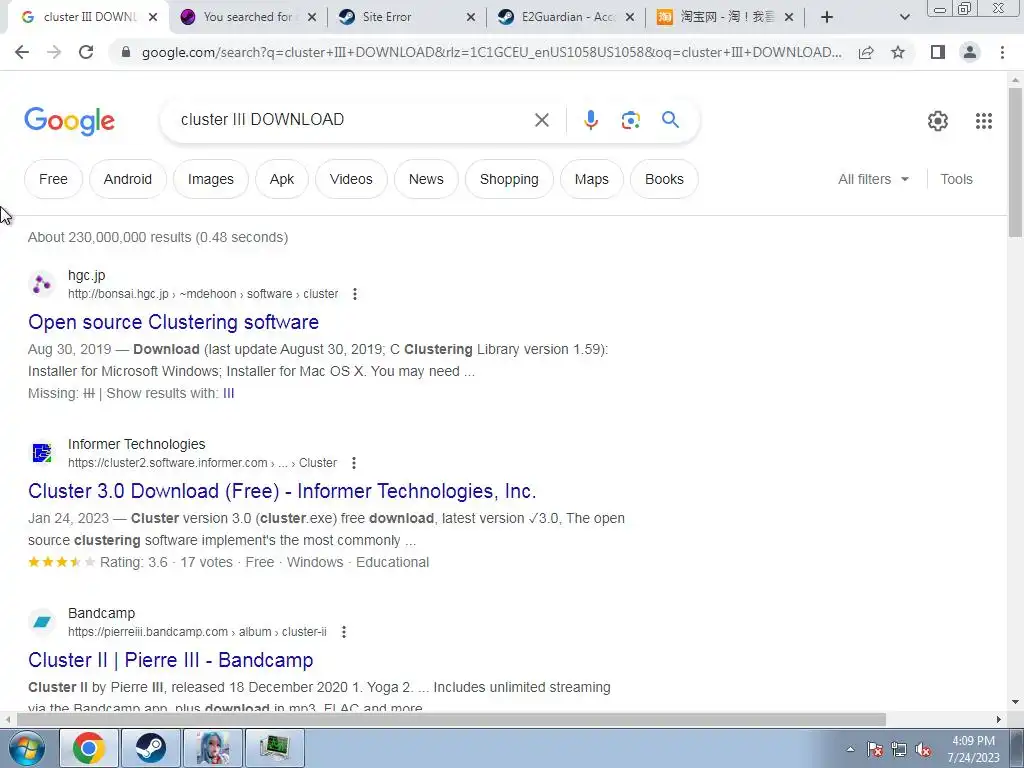This screenshot has height=768, width=1024.
Task: Go to the Google homepage via logo
Action: (69, 121)
